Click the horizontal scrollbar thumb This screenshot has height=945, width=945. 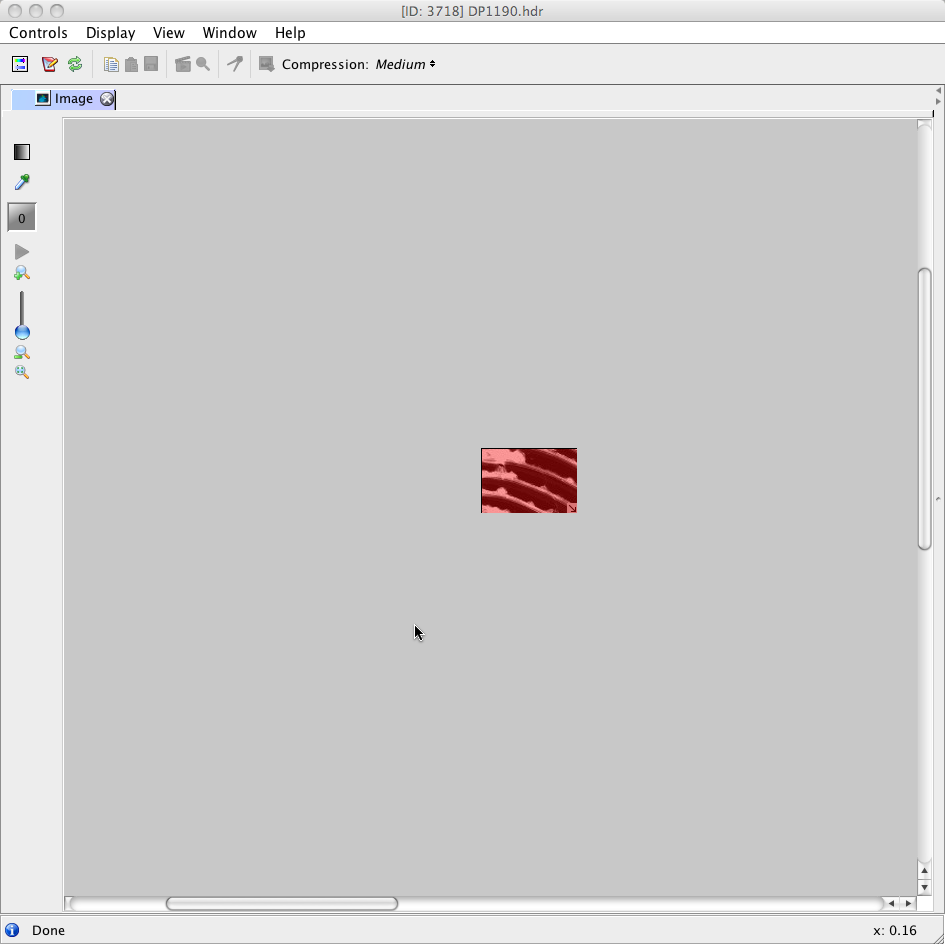click(281, 903)
